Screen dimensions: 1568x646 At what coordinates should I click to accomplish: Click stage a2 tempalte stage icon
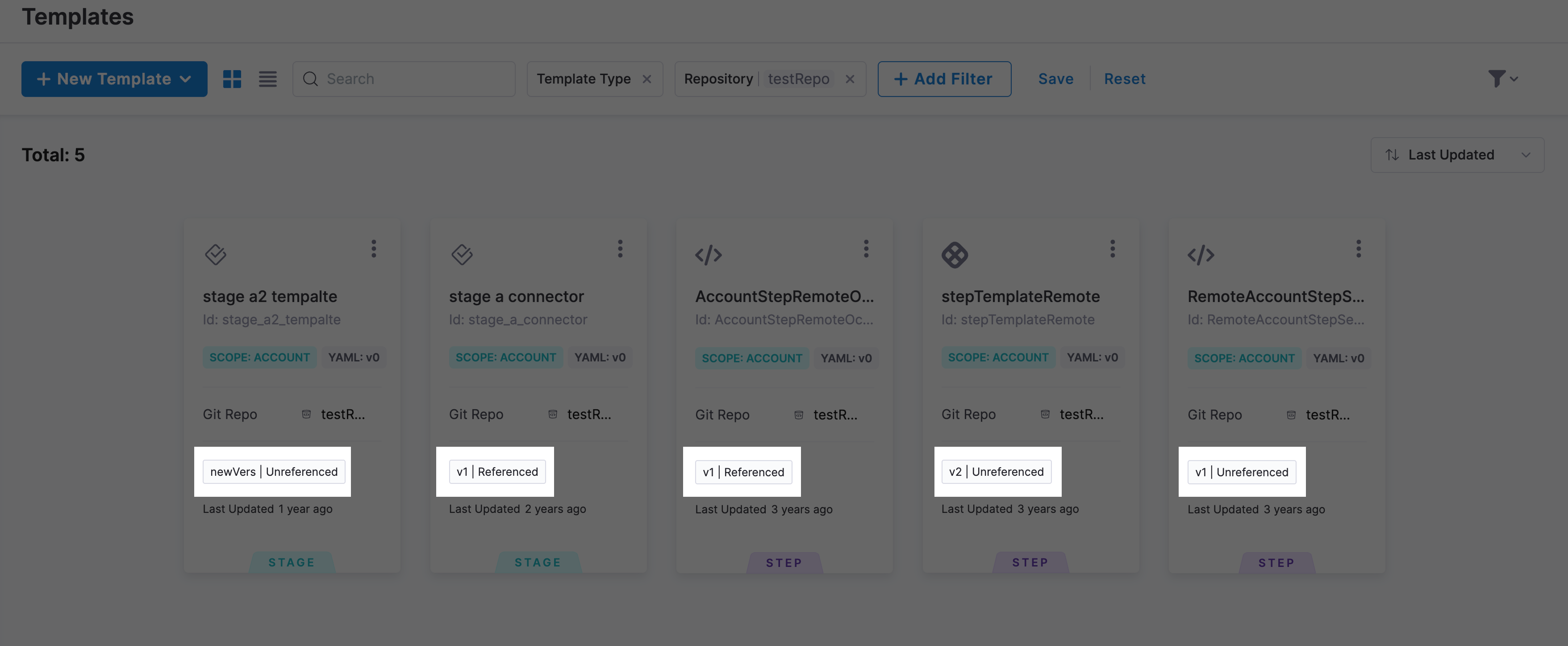pos(216,254)
